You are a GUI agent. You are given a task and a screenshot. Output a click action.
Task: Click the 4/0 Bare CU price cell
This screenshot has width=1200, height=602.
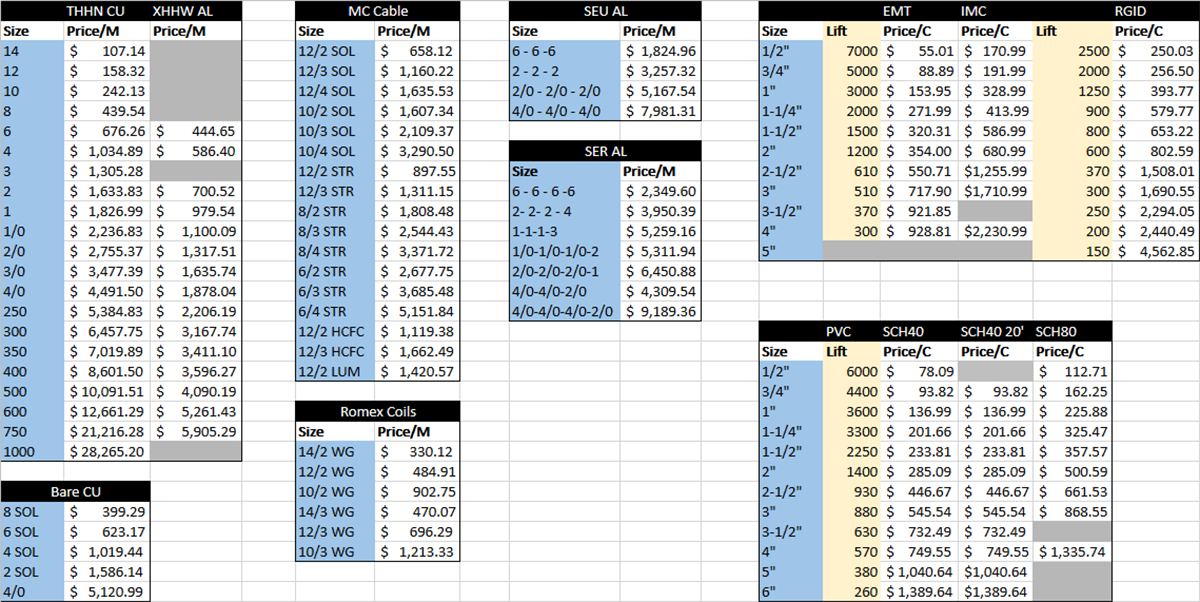tap(105, 591)
